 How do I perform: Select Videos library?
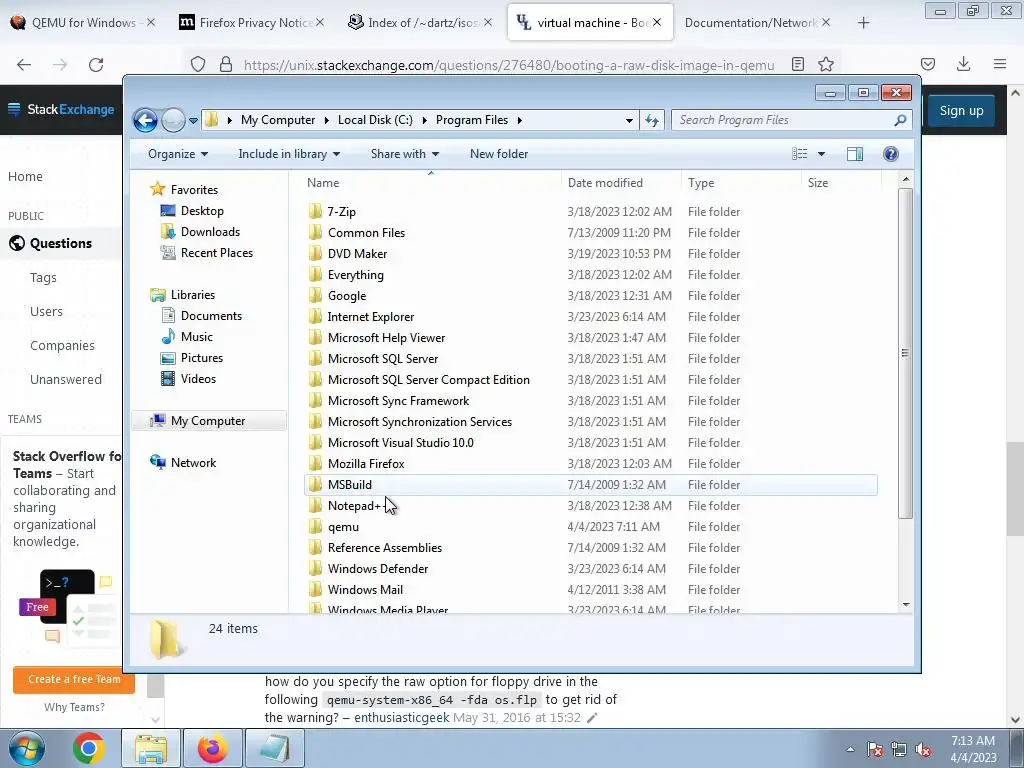pyautogui.click(x=198, y=379)
